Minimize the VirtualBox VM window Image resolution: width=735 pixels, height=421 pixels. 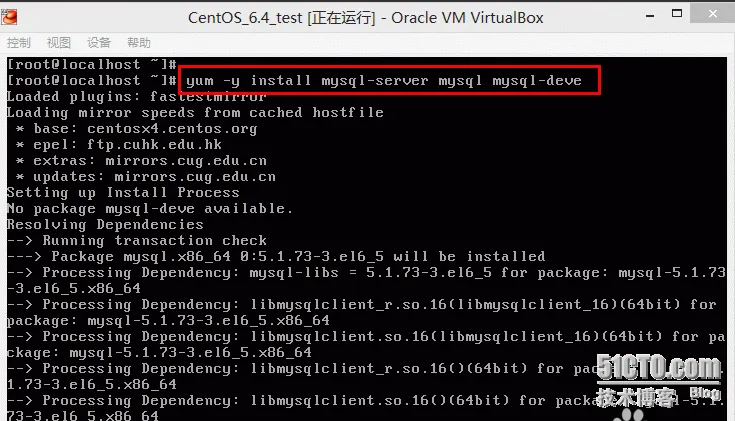coord(650,15)
